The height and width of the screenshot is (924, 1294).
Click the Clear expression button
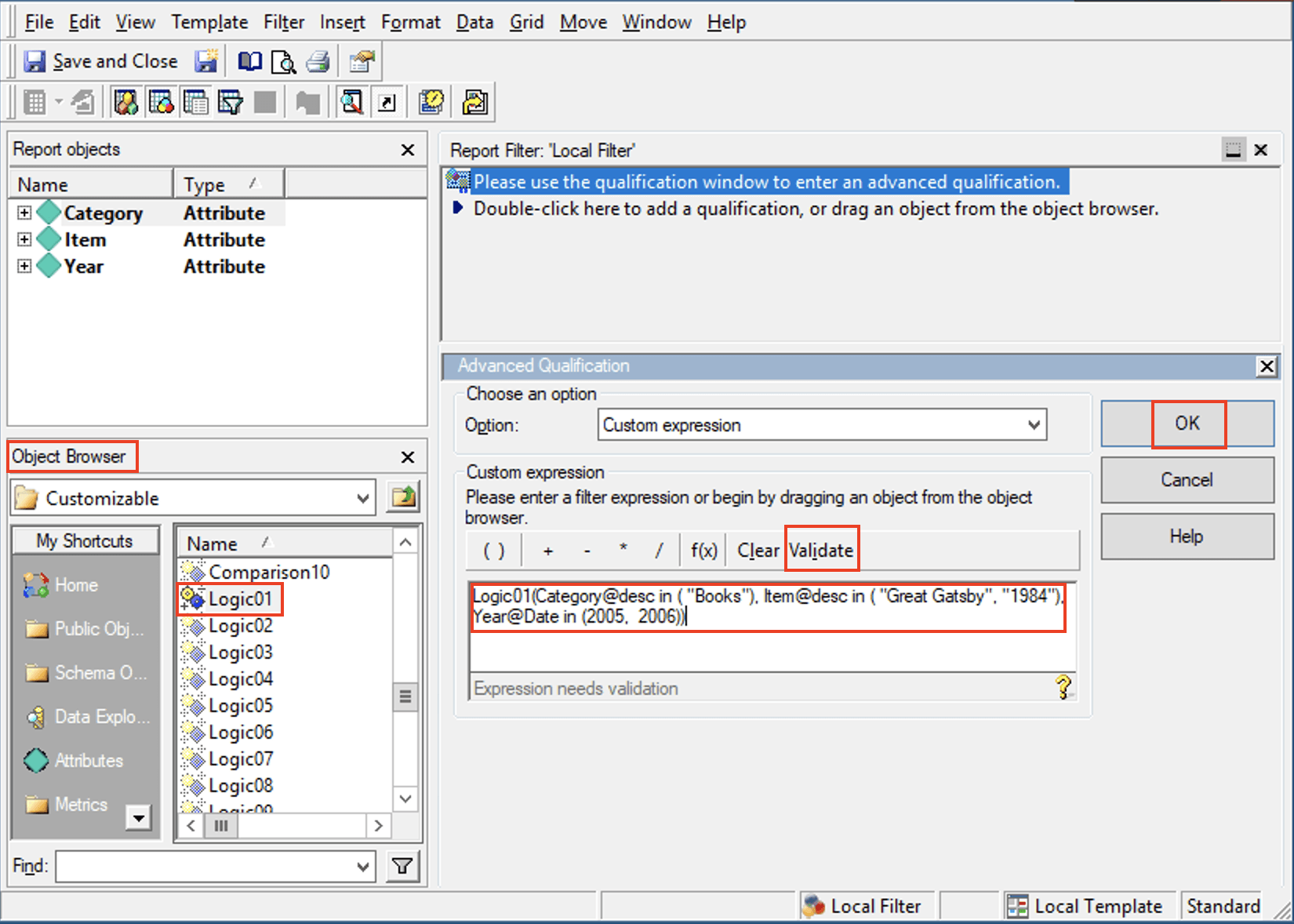[x=758, y=551]
